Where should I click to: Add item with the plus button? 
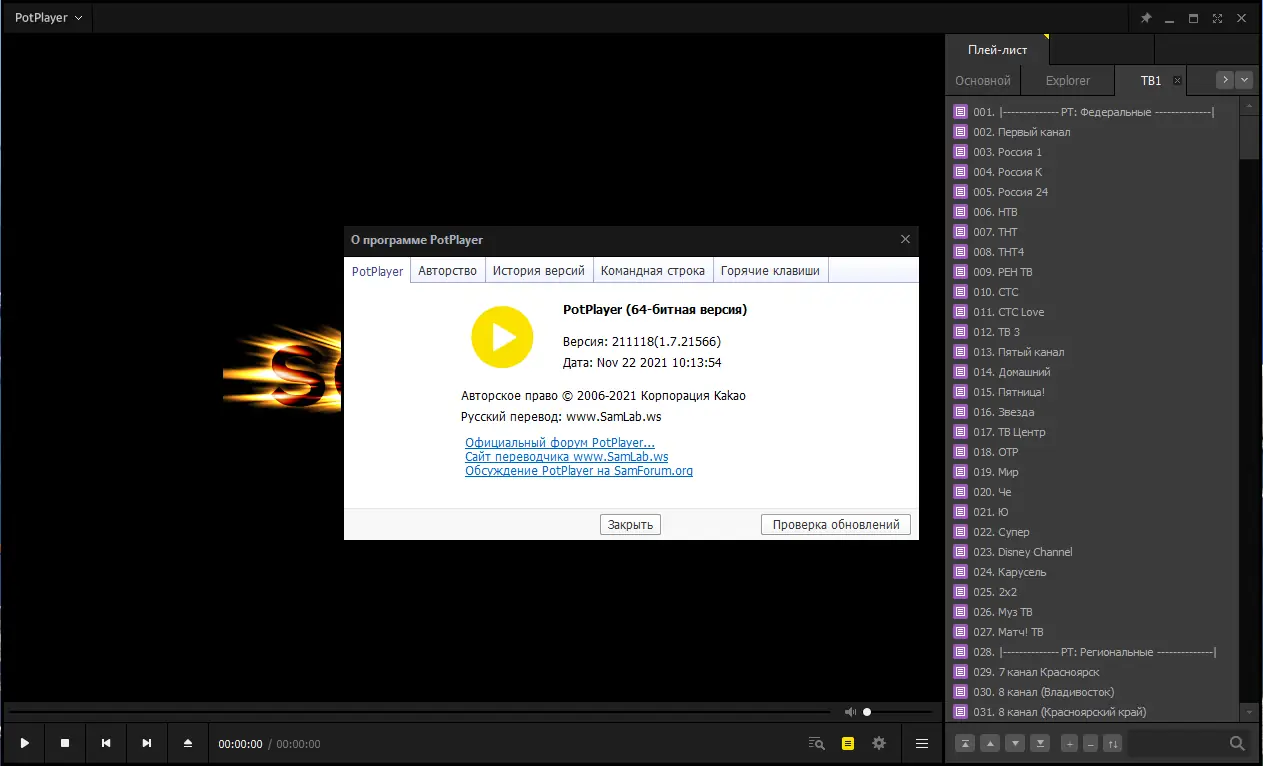(1069, 743)
